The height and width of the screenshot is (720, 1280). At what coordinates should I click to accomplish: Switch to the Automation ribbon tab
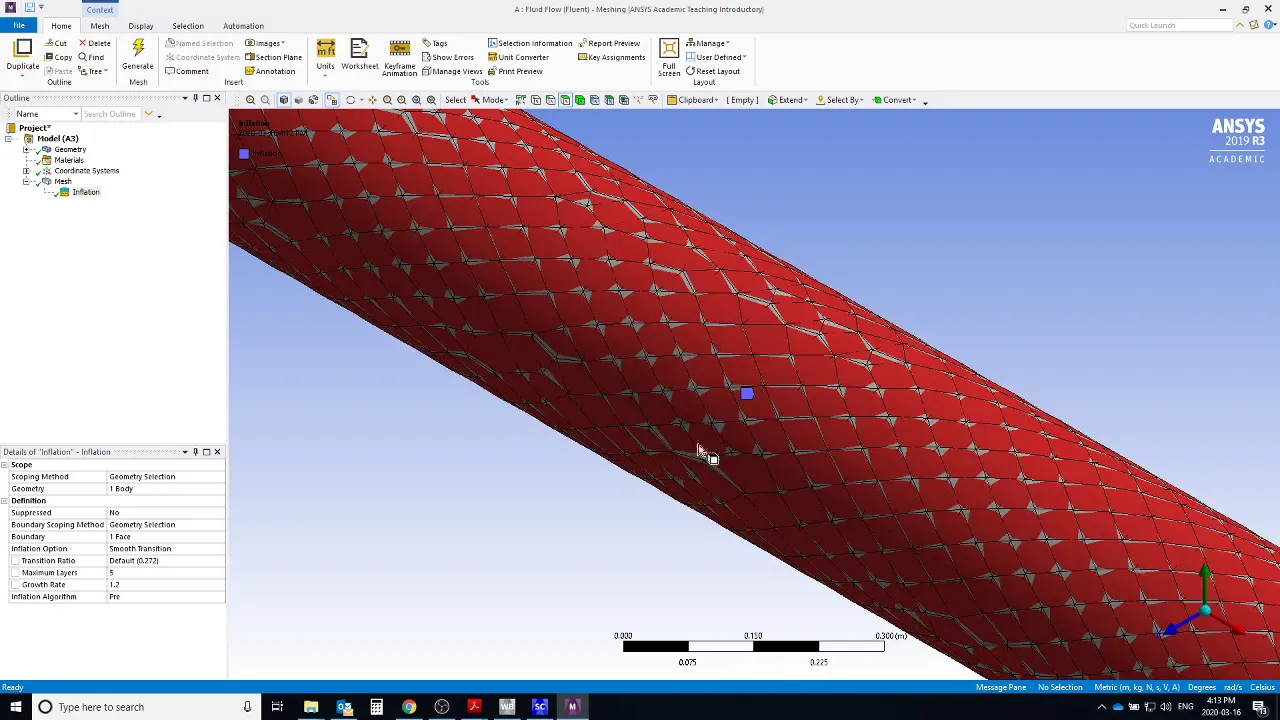pos(243,26)
